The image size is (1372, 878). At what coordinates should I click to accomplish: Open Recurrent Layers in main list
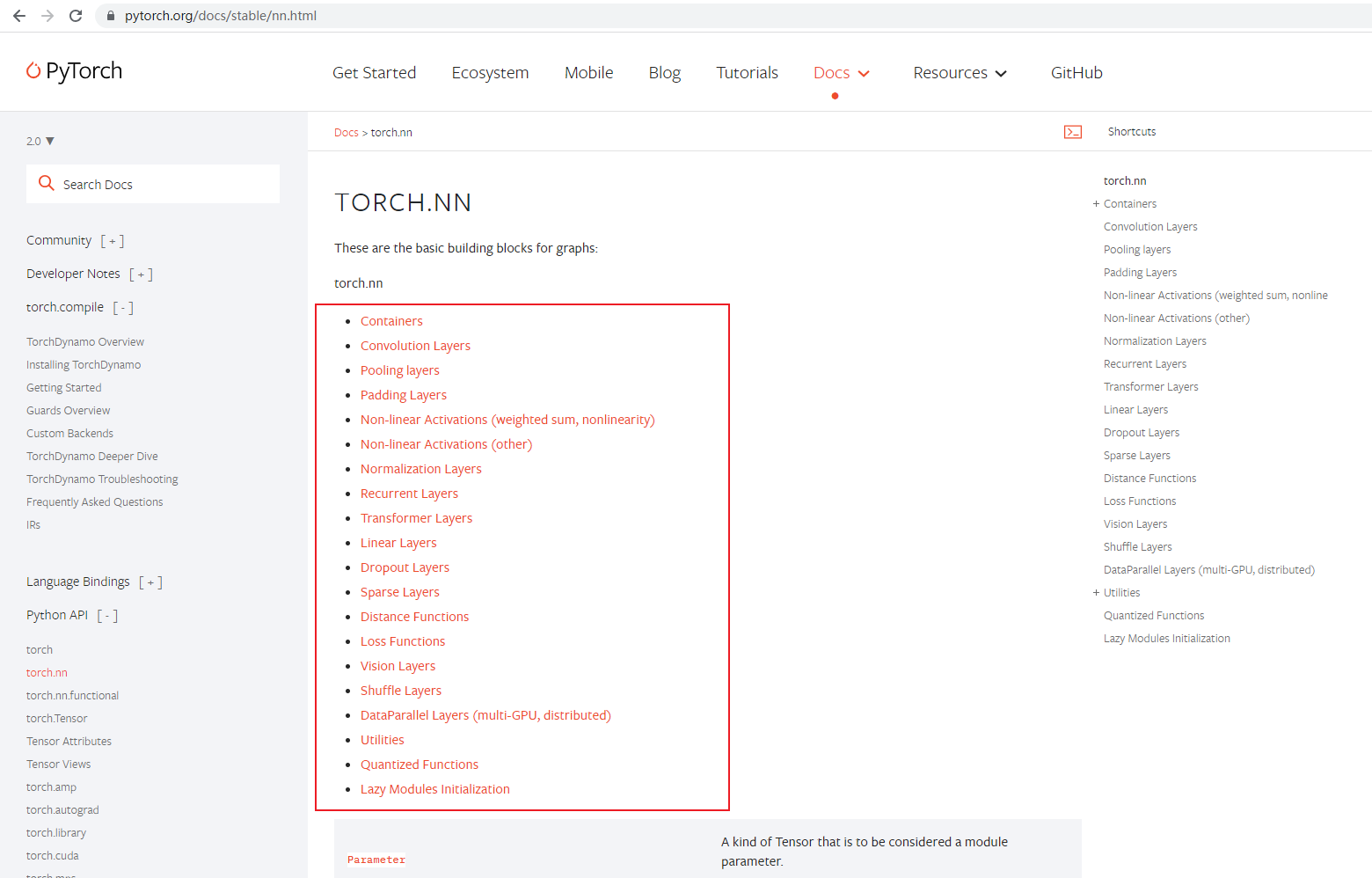click(x=409, y=494)
